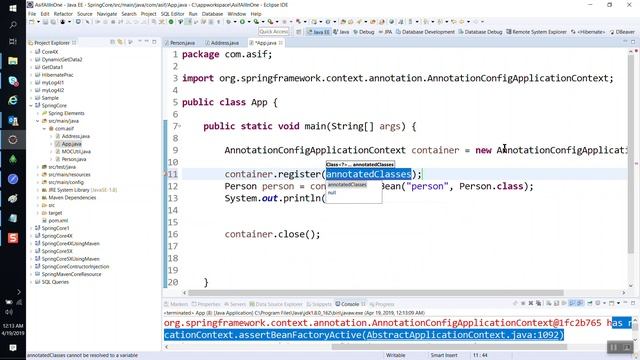Open the Properties view tab
The height and width of the screenshot is (360, 640).
point(206,304)
